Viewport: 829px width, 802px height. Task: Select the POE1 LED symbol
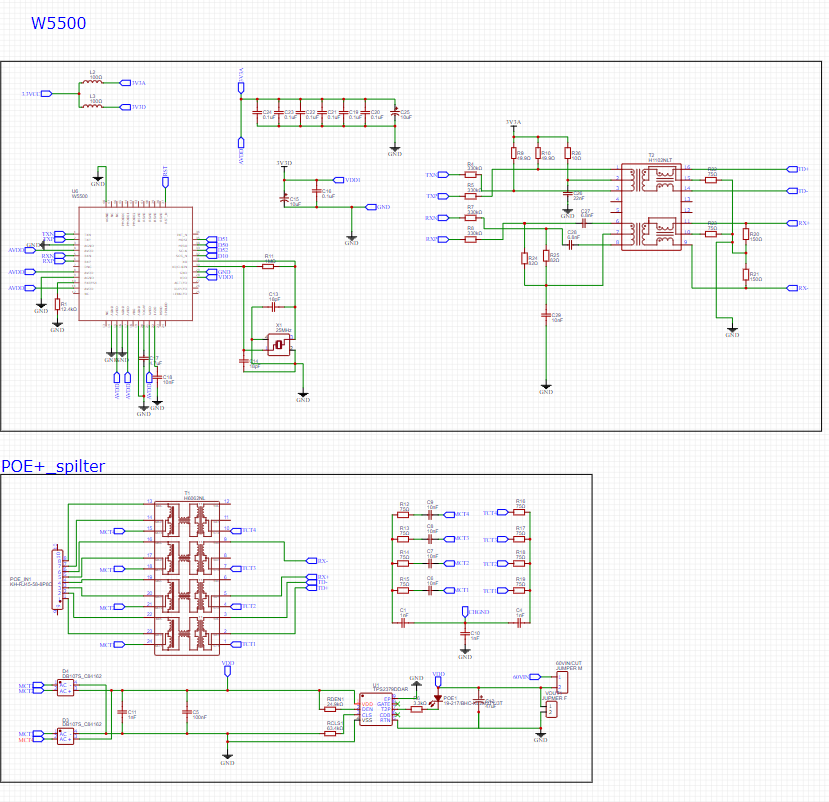pos(437,700)
